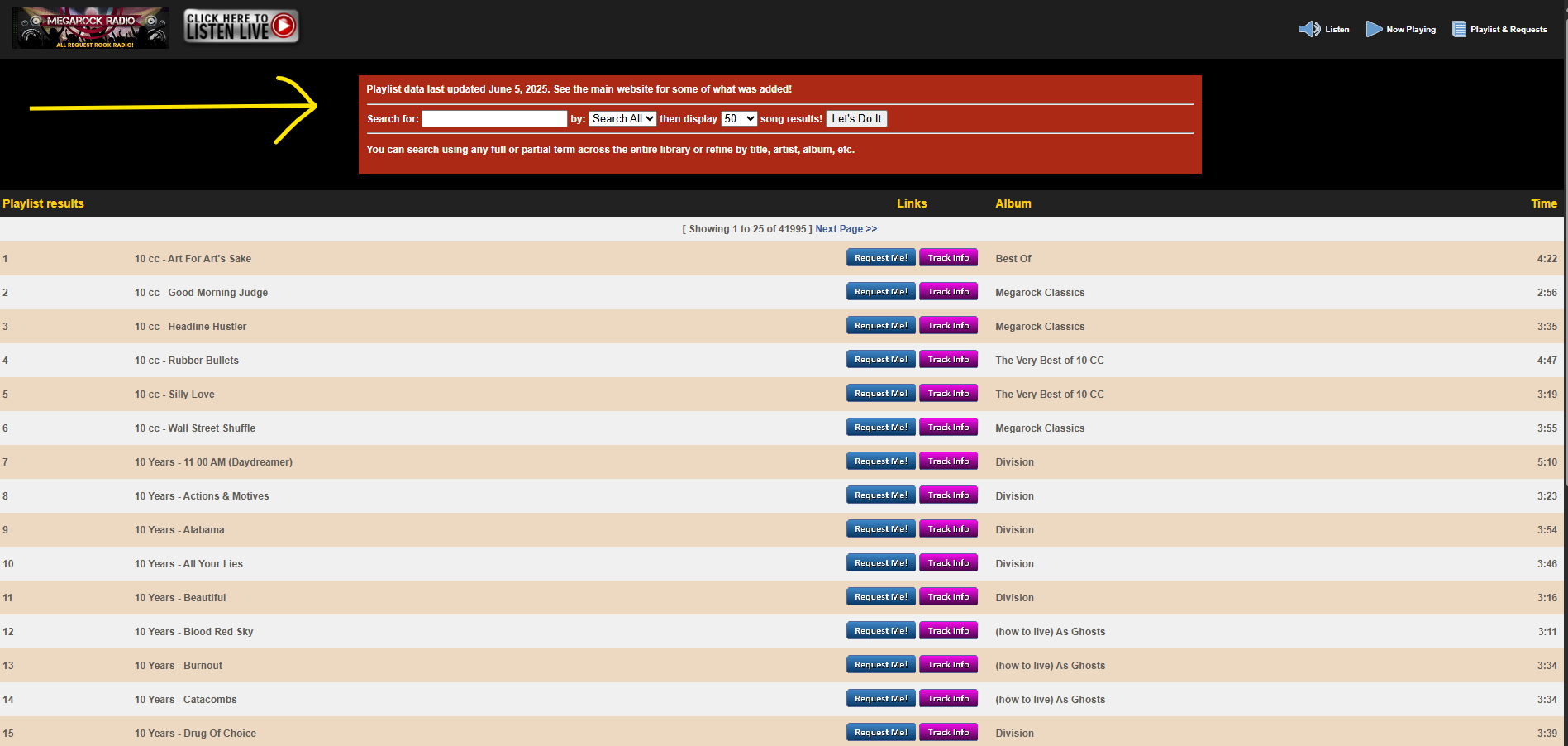The width and height of the screenshot is (1568, 746).
Task: Request 10 Years - Alabama
Action: pyautogui.click(x=880, y=529)
